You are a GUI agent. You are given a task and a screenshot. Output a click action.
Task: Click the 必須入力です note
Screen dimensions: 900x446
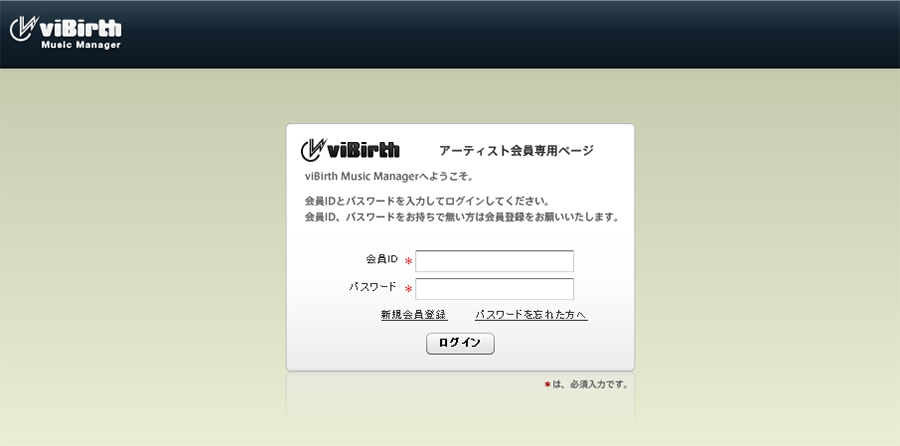tap(586, 385)
